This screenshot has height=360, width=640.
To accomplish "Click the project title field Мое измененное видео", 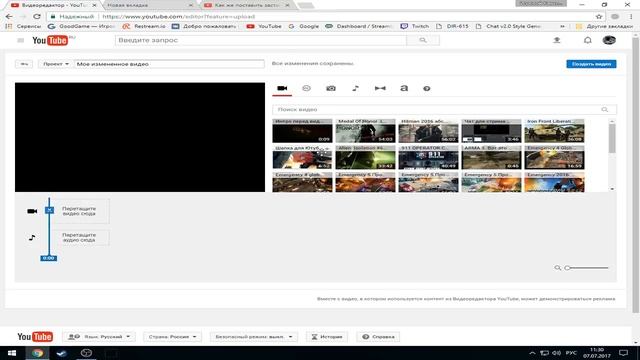I will (x=169, y=64).
